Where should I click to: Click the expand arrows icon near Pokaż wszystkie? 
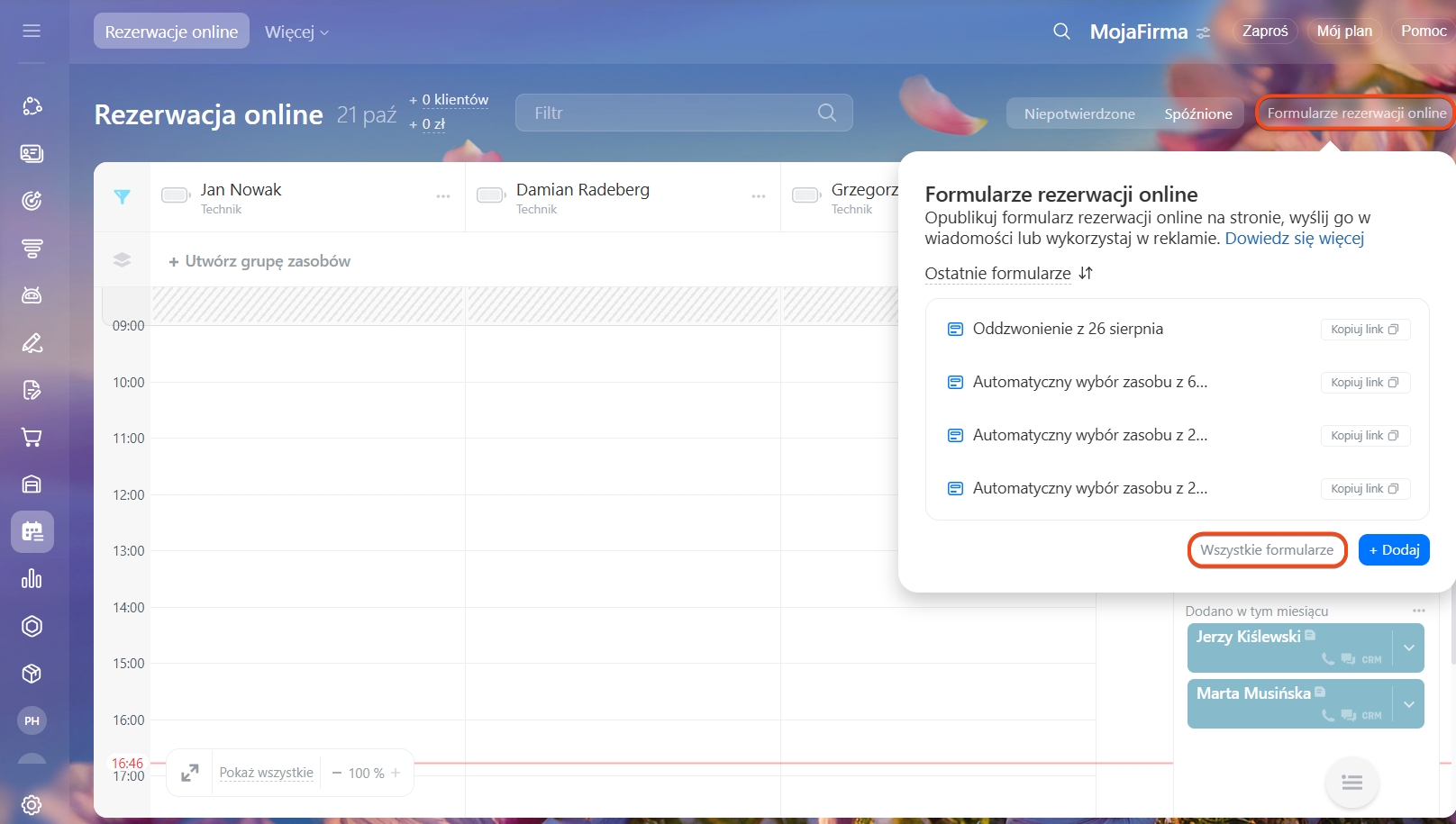coord(190,773)
